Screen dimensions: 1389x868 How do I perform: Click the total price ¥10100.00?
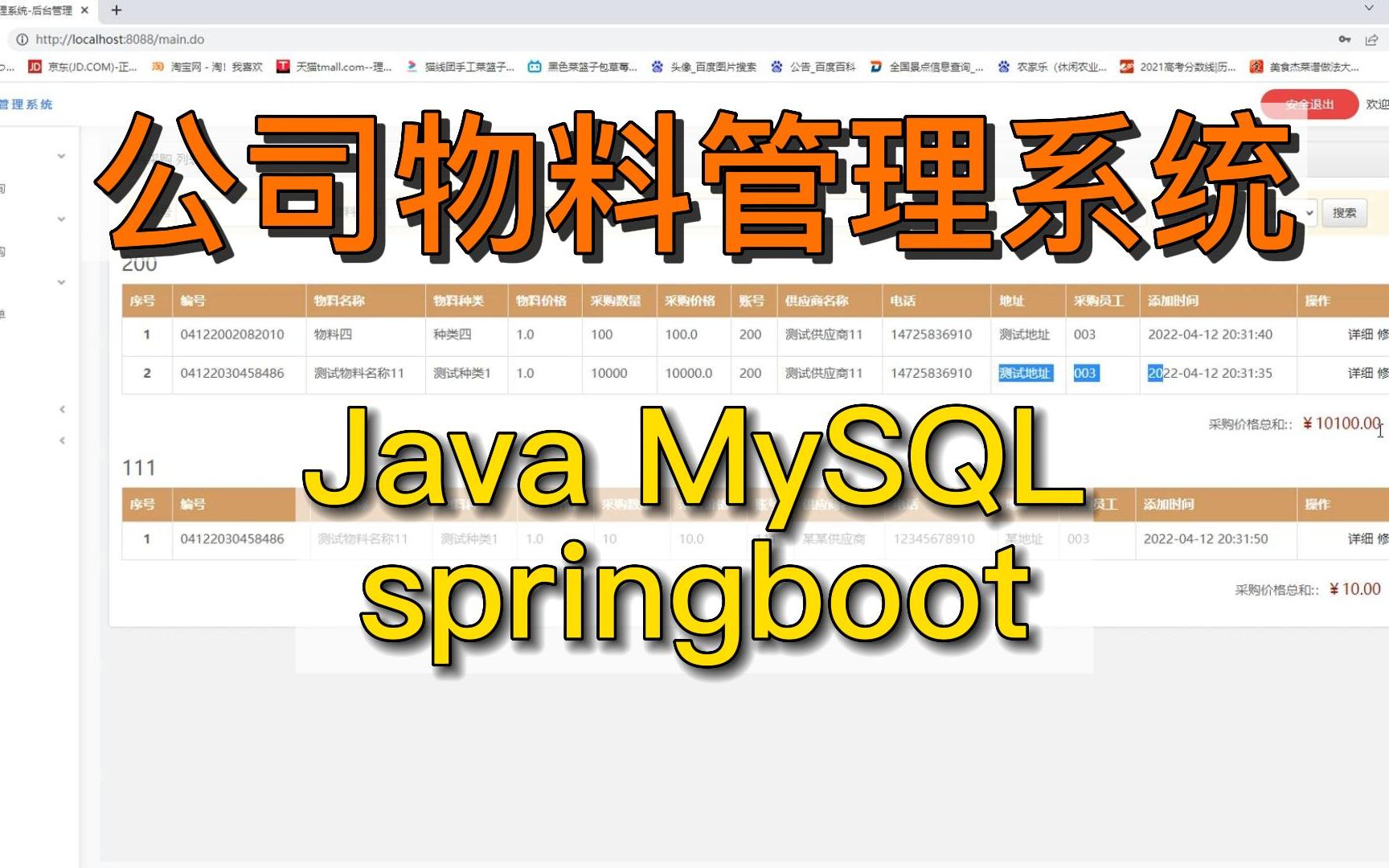[1342, 424]
